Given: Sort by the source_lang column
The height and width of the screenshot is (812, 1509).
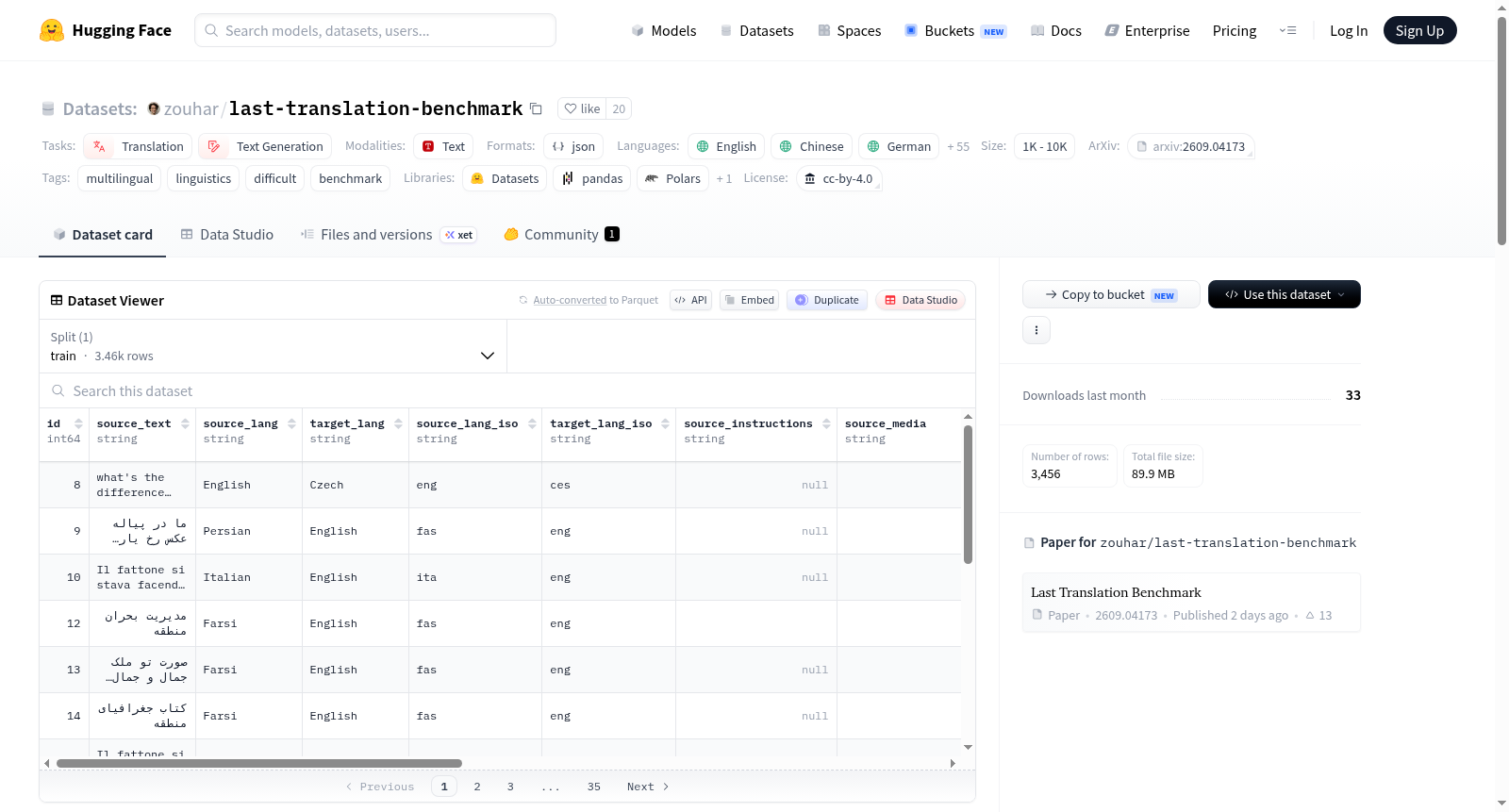Looking at the screenshot, I should (x=291, y=423).
